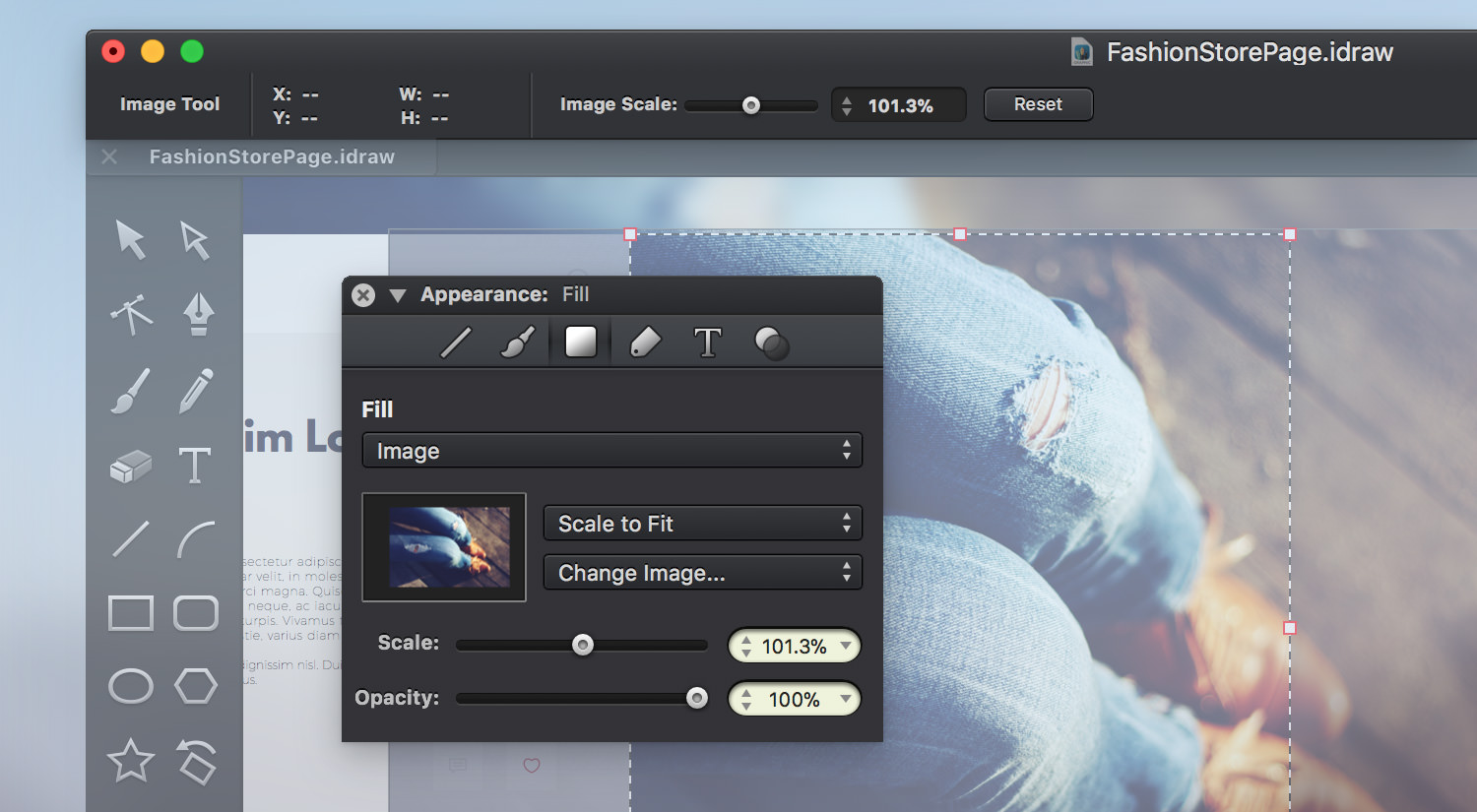
Task: Collapse the Appearance panel disclosure triangle
Action: 398,295
